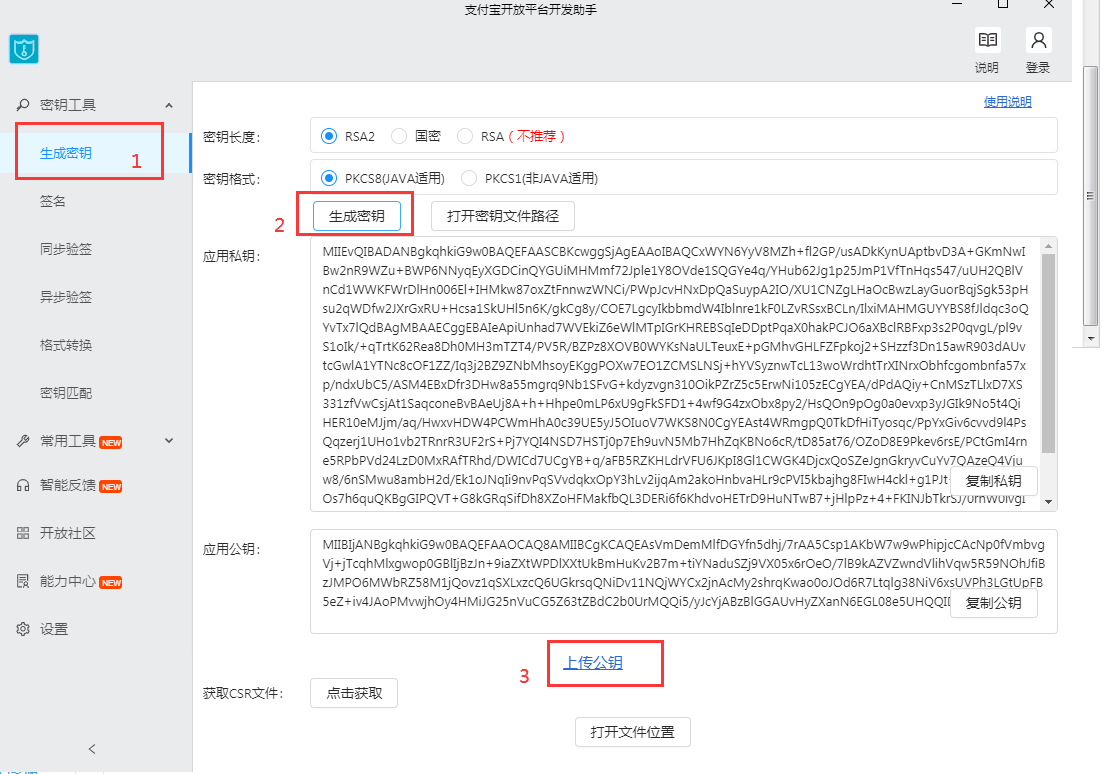This screenshot has height=774, width=1105.
Task: Choose PKCS8(JAVA适用) key format
Action: tap(328, 178)
